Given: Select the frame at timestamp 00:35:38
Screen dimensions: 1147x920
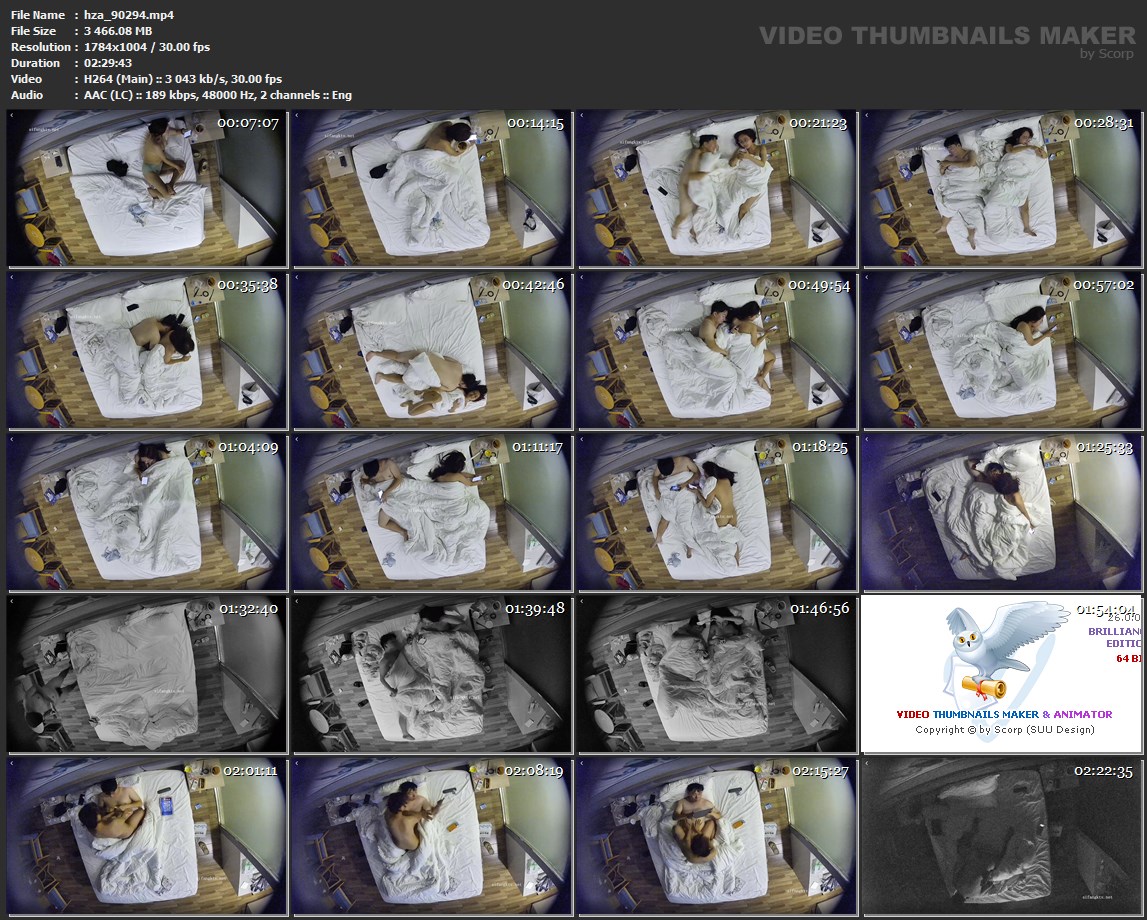Looking at the screenshot, I should click(147, 351).
